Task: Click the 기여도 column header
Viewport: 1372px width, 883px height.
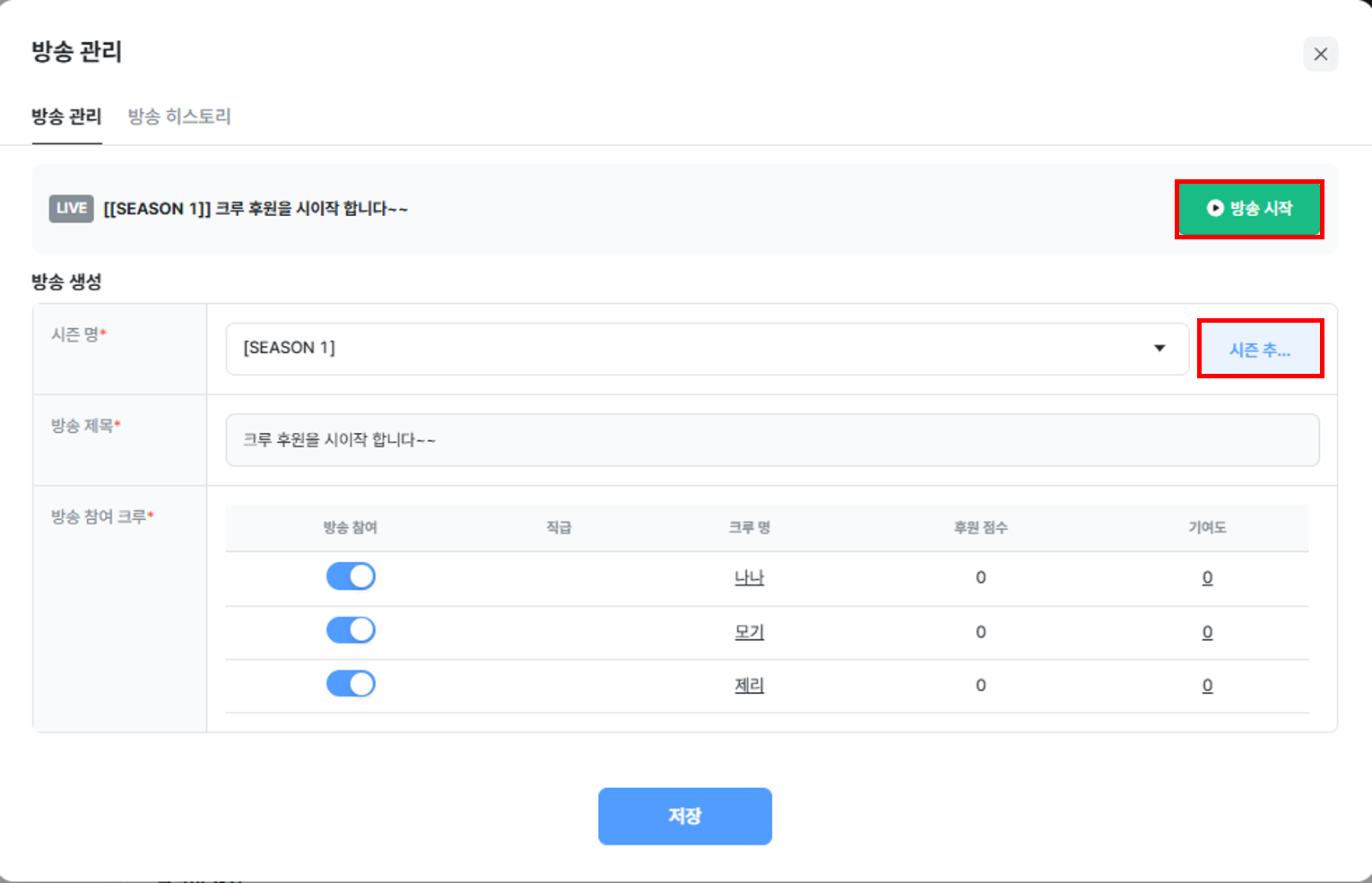Action: (x=1207, y=527)
